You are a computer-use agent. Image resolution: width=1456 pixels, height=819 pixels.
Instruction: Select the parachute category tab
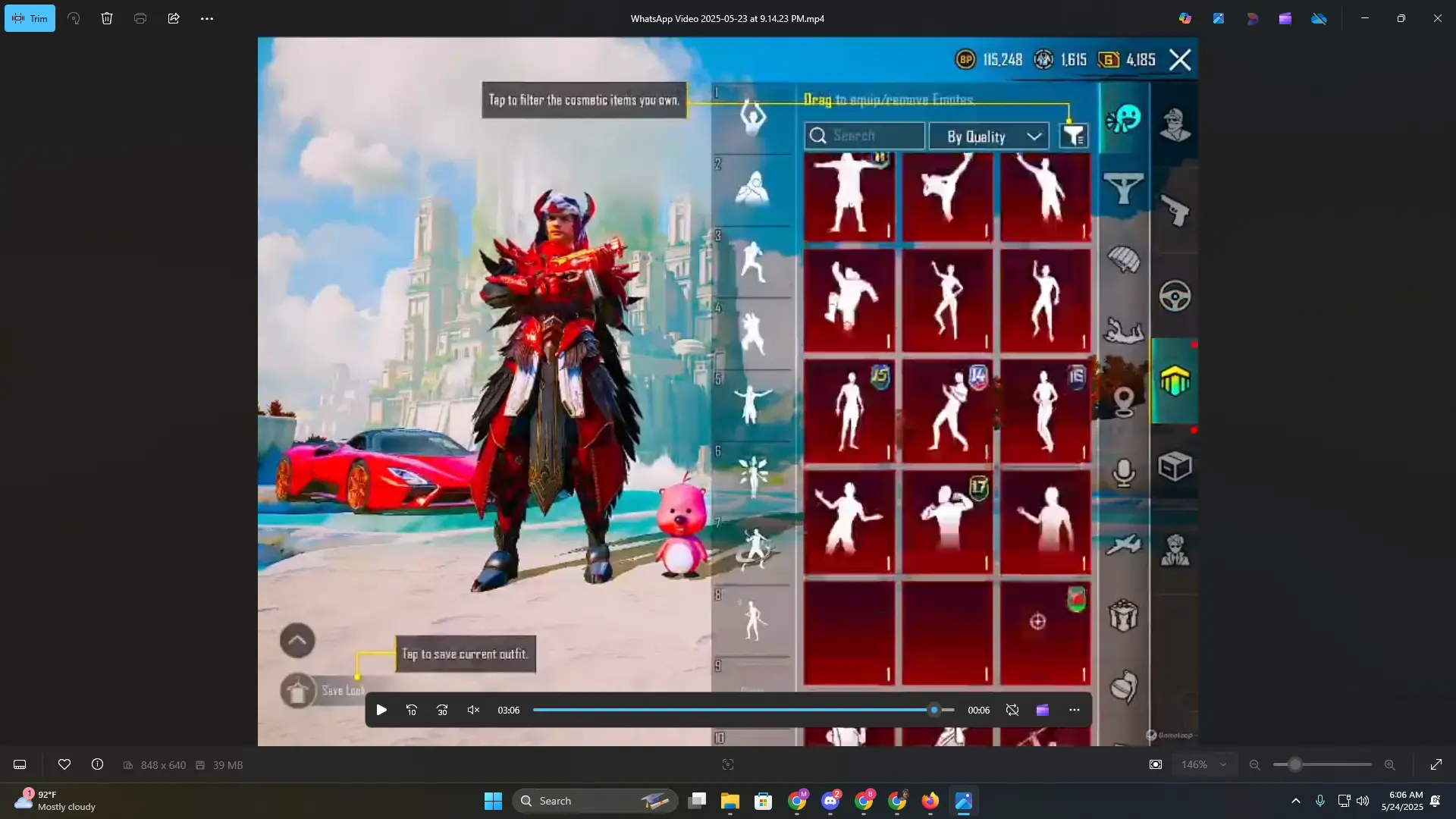pos(1123,259)
